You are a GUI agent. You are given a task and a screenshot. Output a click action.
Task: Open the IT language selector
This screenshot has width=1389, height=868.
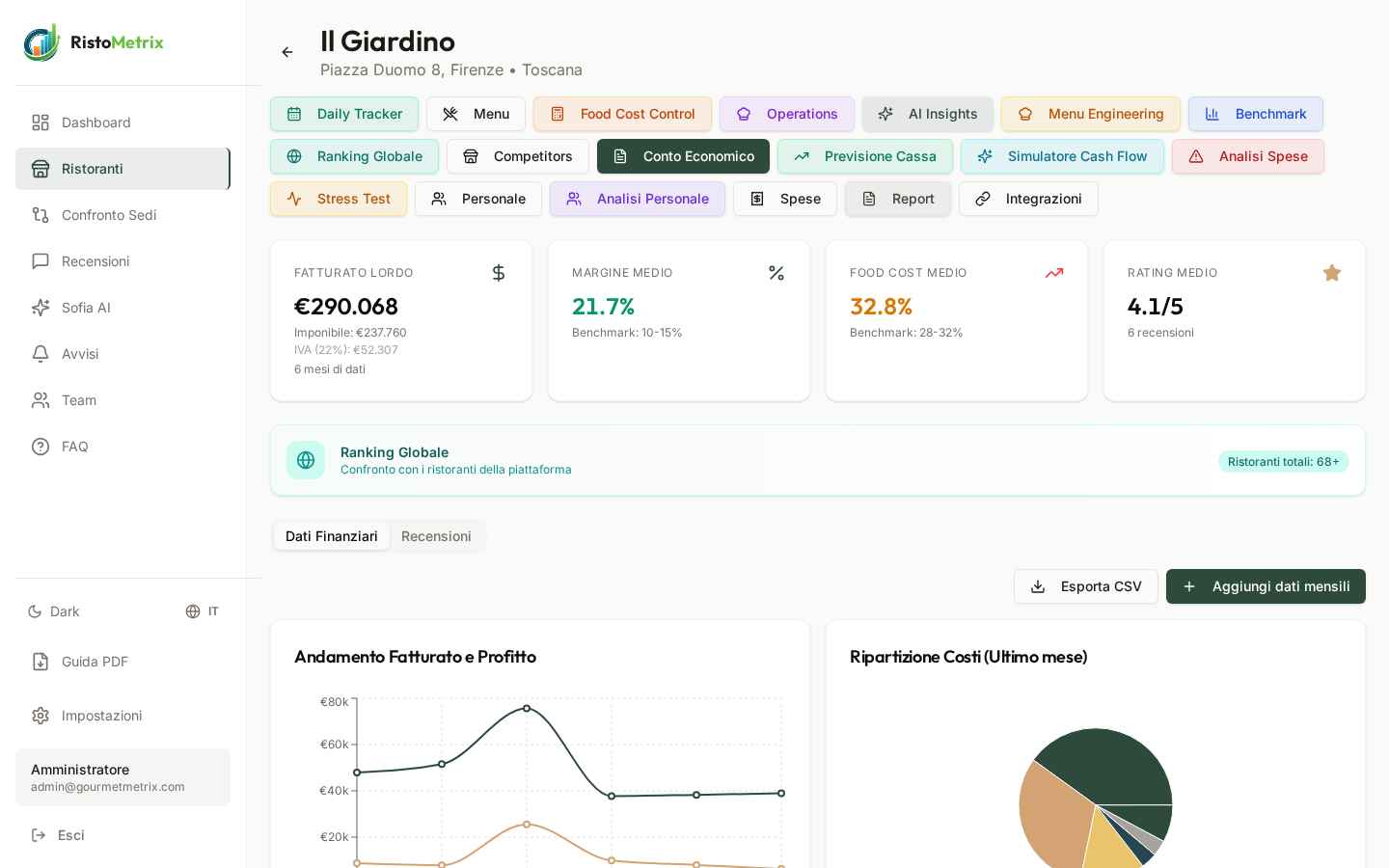click(203, 611)
